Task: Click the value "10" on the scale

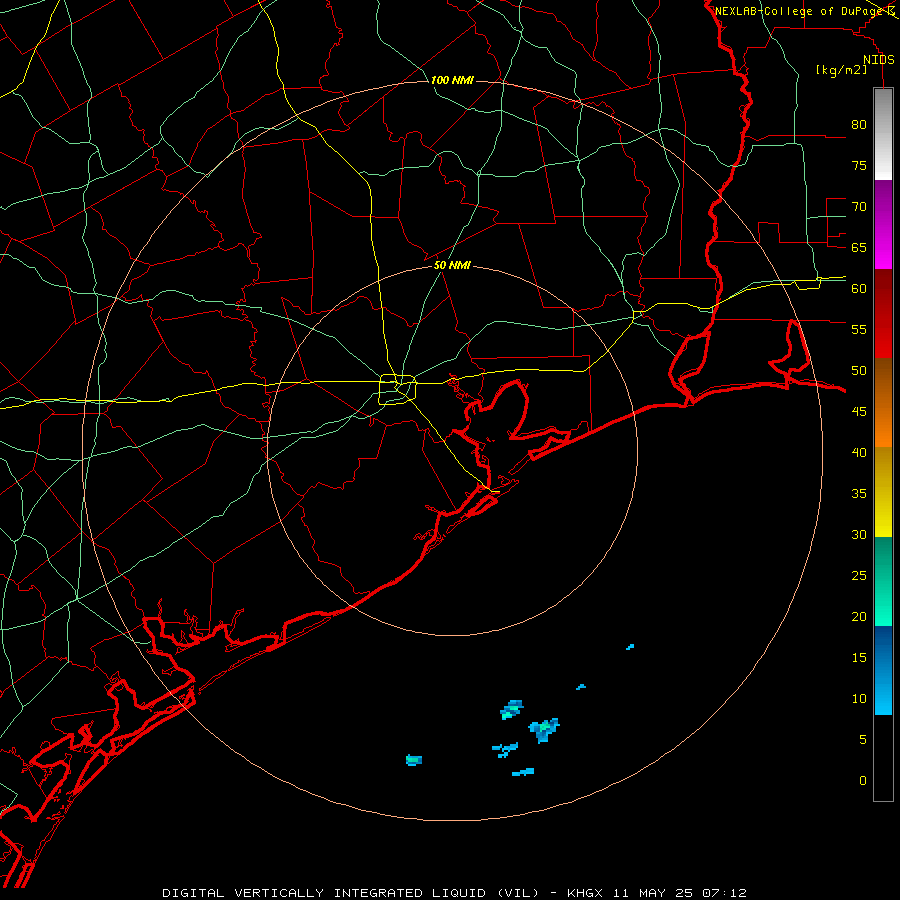Action: 859,699
